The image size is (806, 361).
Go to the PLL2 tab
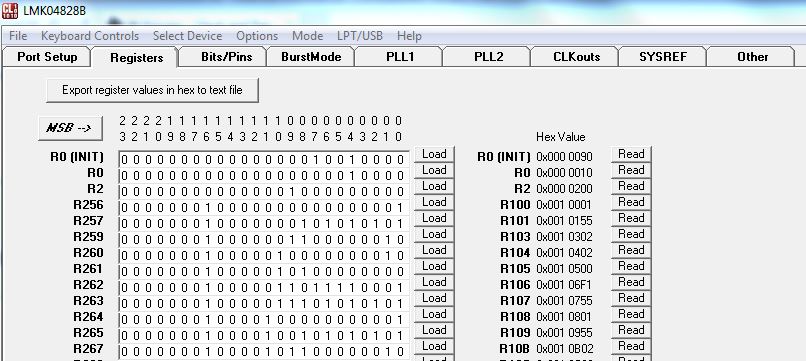click(x=488, y=57)
